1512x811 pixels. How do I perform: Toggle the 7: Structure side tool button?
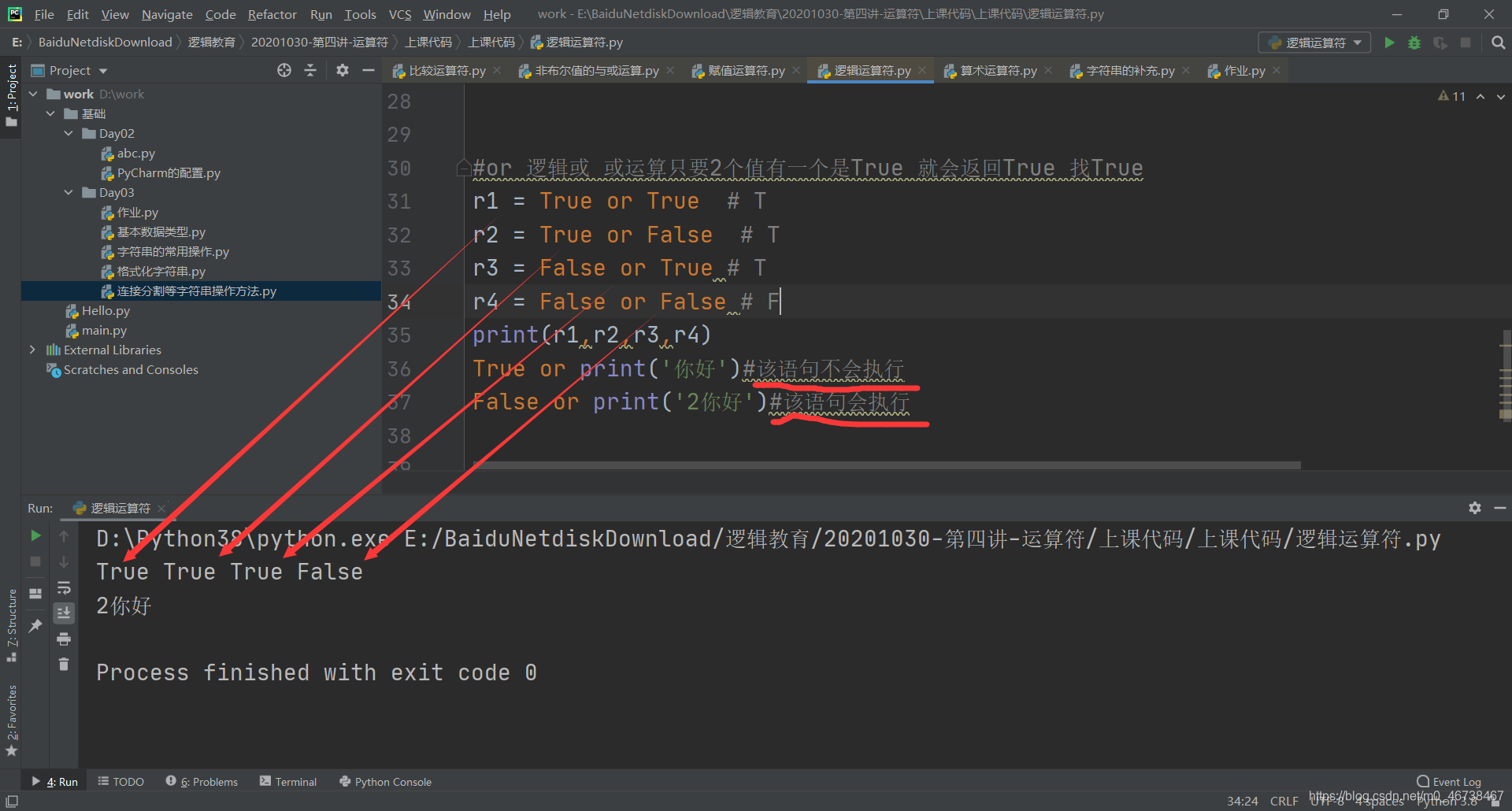click(11, 626)
